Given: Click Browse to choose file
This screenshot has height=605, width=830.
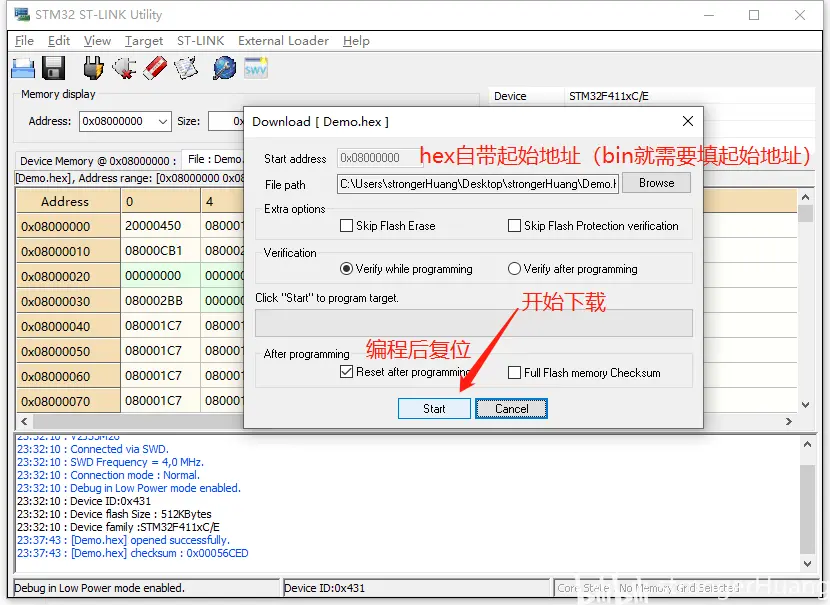Looking at the screenshot, I should [656, 183].
